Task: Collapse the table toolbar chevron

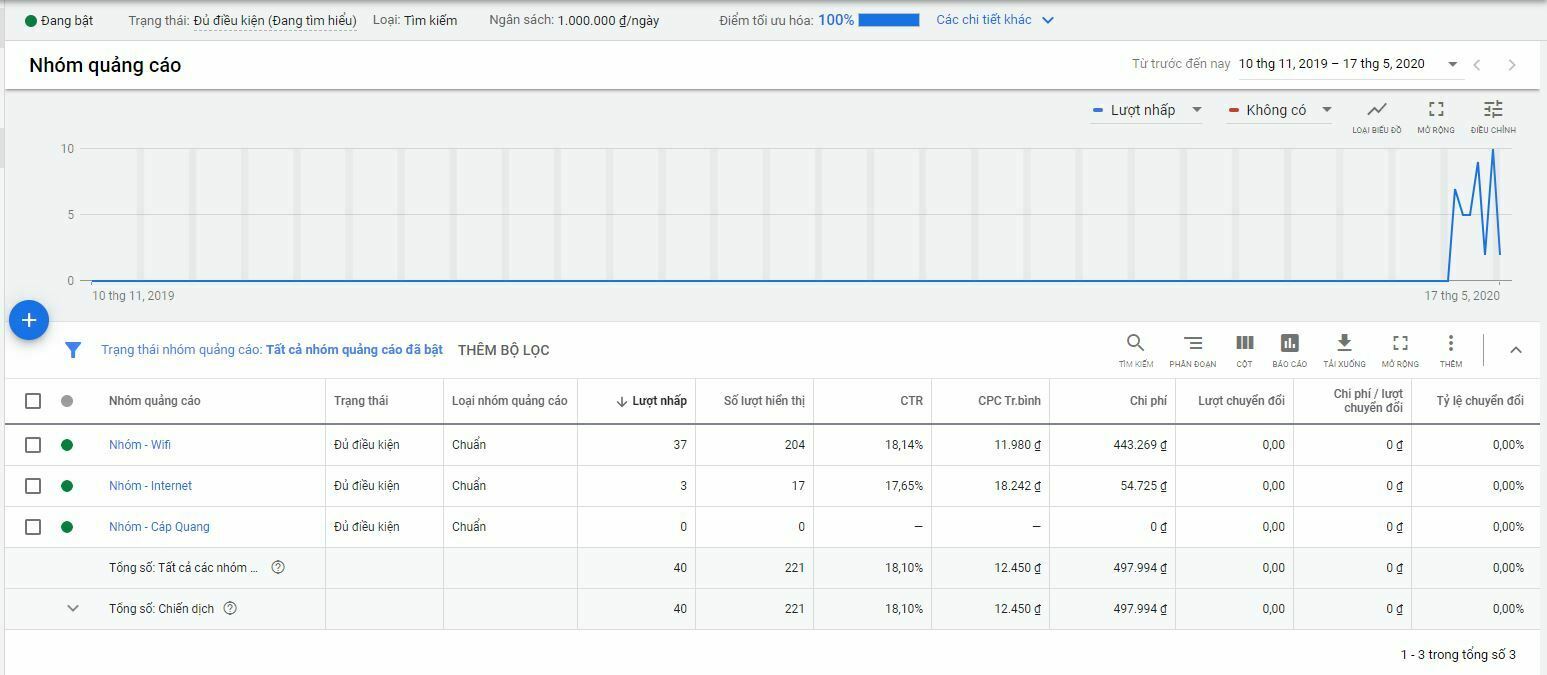Action: [x=1515, y=350]
